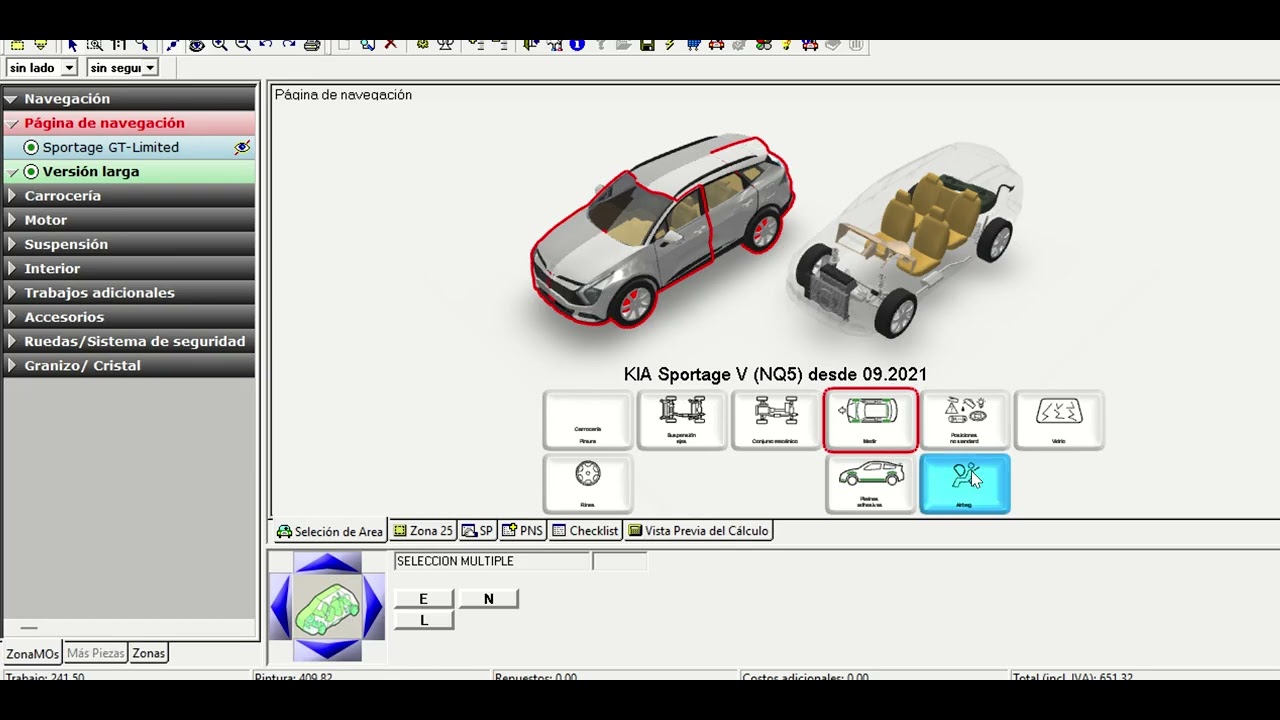Viewport: 1280px width, 720px height.
Task: Click the transparent chassis car image
Action: pyautogui.click(x=905, y=240)
